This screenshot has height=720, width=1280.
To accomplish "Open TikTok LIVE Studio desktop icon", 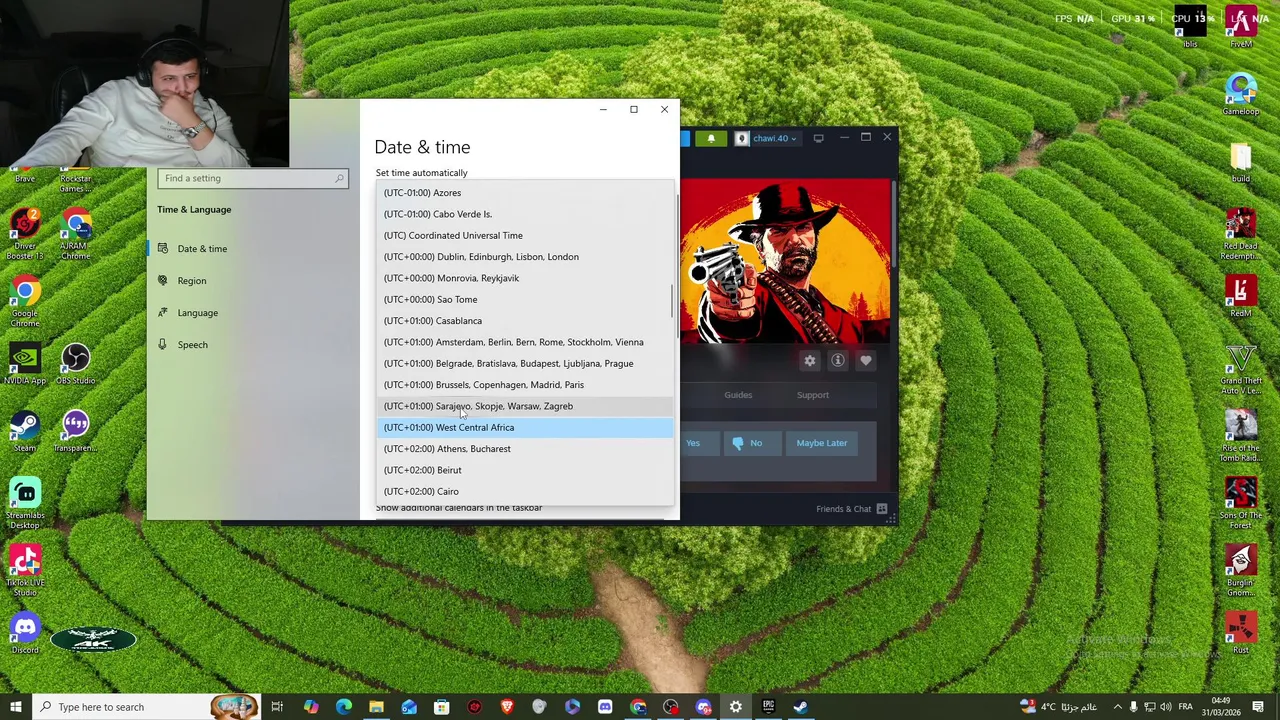I will [x=25, y=570].
